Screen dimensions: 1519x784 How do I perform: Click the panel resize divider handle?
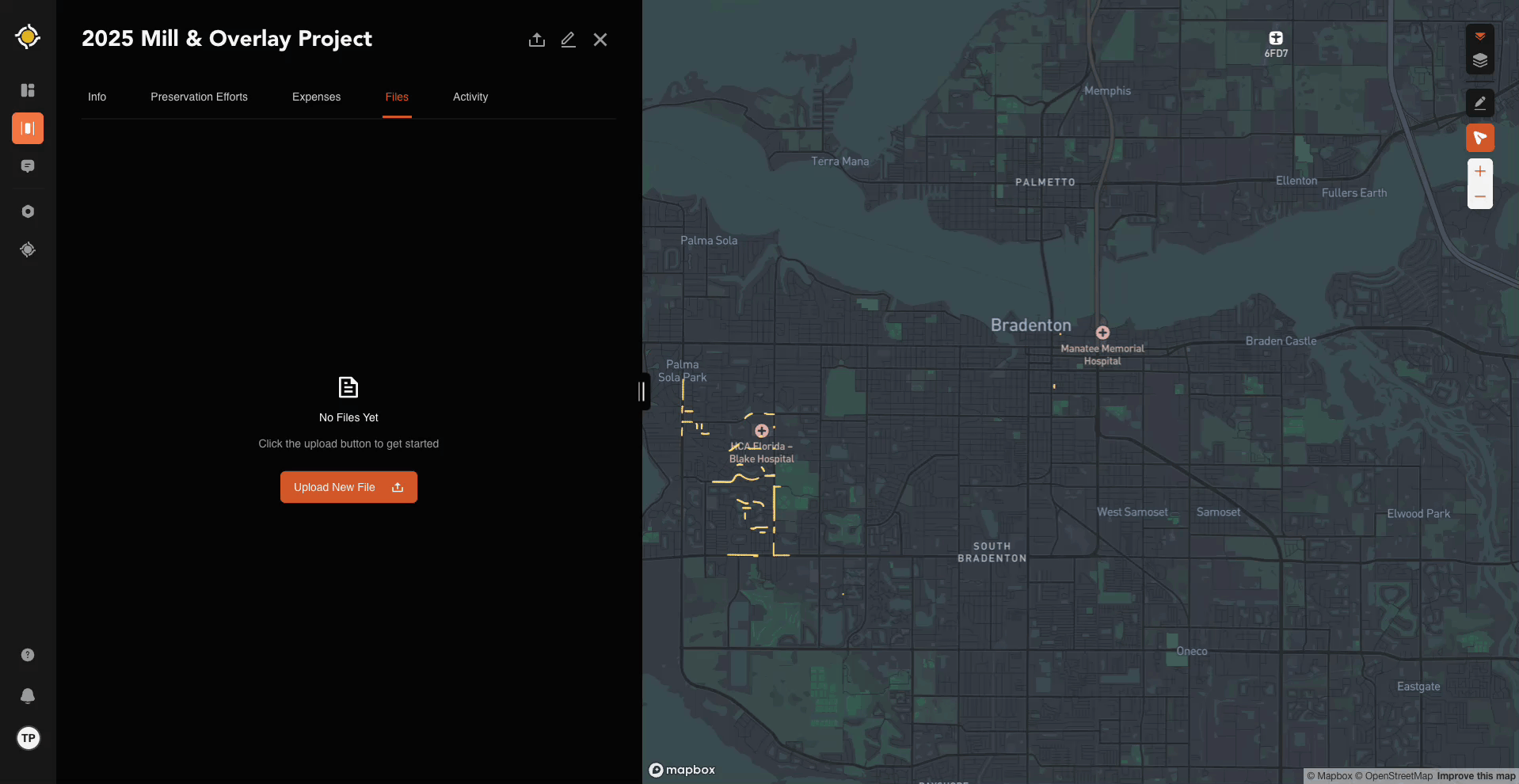point(642,391)
